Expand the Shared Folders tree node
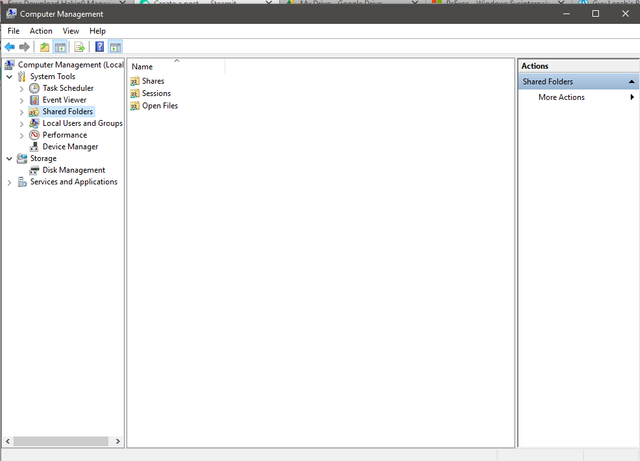This screenshot has width=640, height=461. [22, 112]
